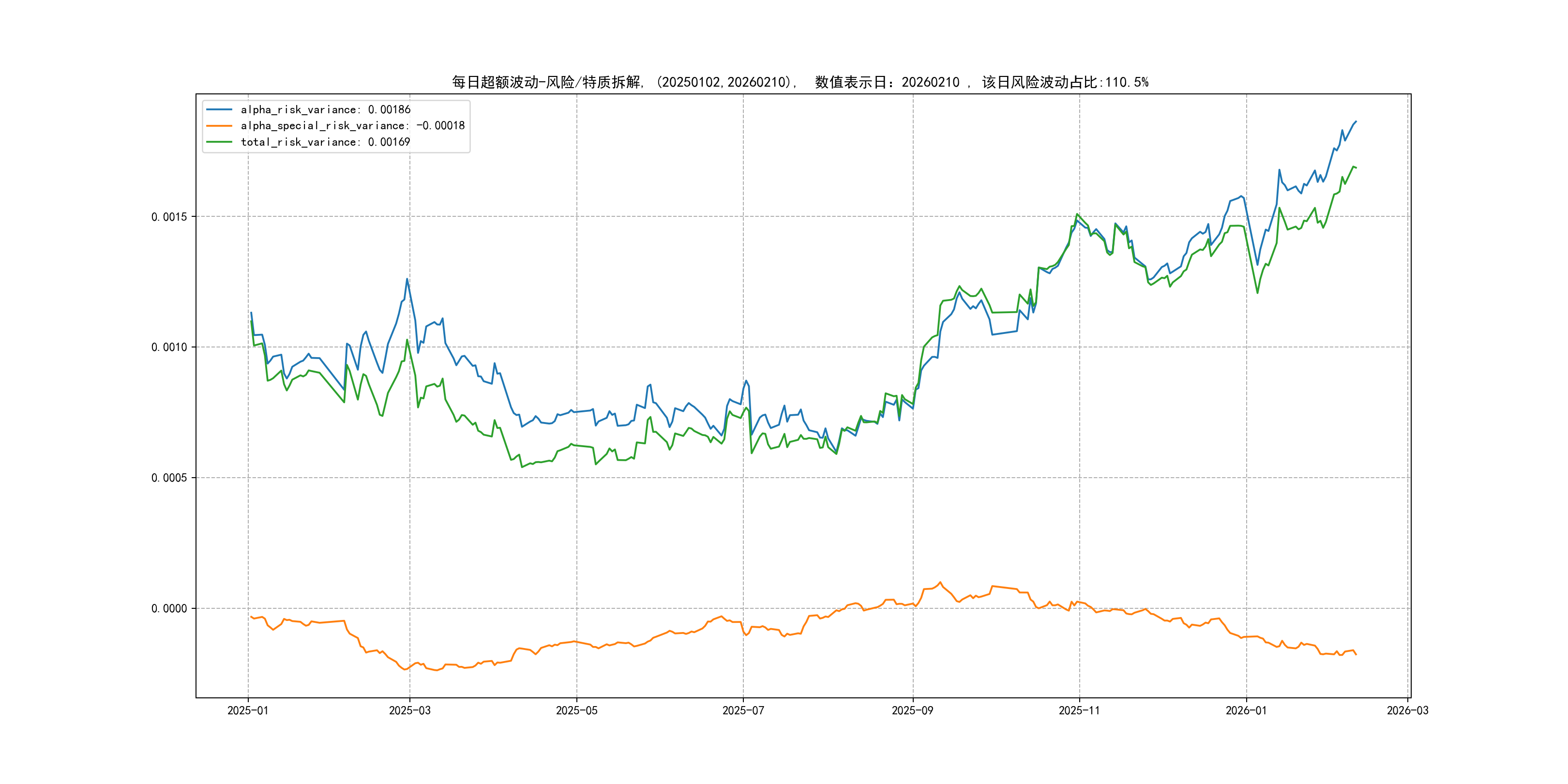Select the total_risk_variance: 0.00169 legend label

(325, 142)
